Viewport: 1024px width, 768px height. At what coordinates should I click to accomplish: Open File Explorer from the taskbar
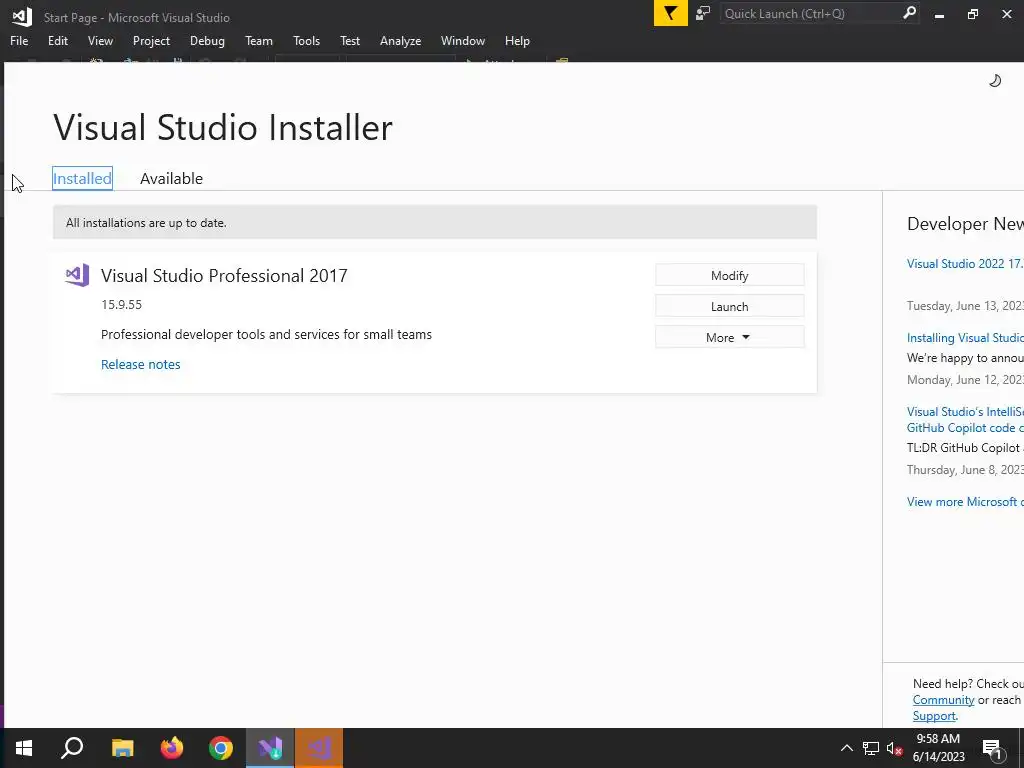tap(122, 748)
